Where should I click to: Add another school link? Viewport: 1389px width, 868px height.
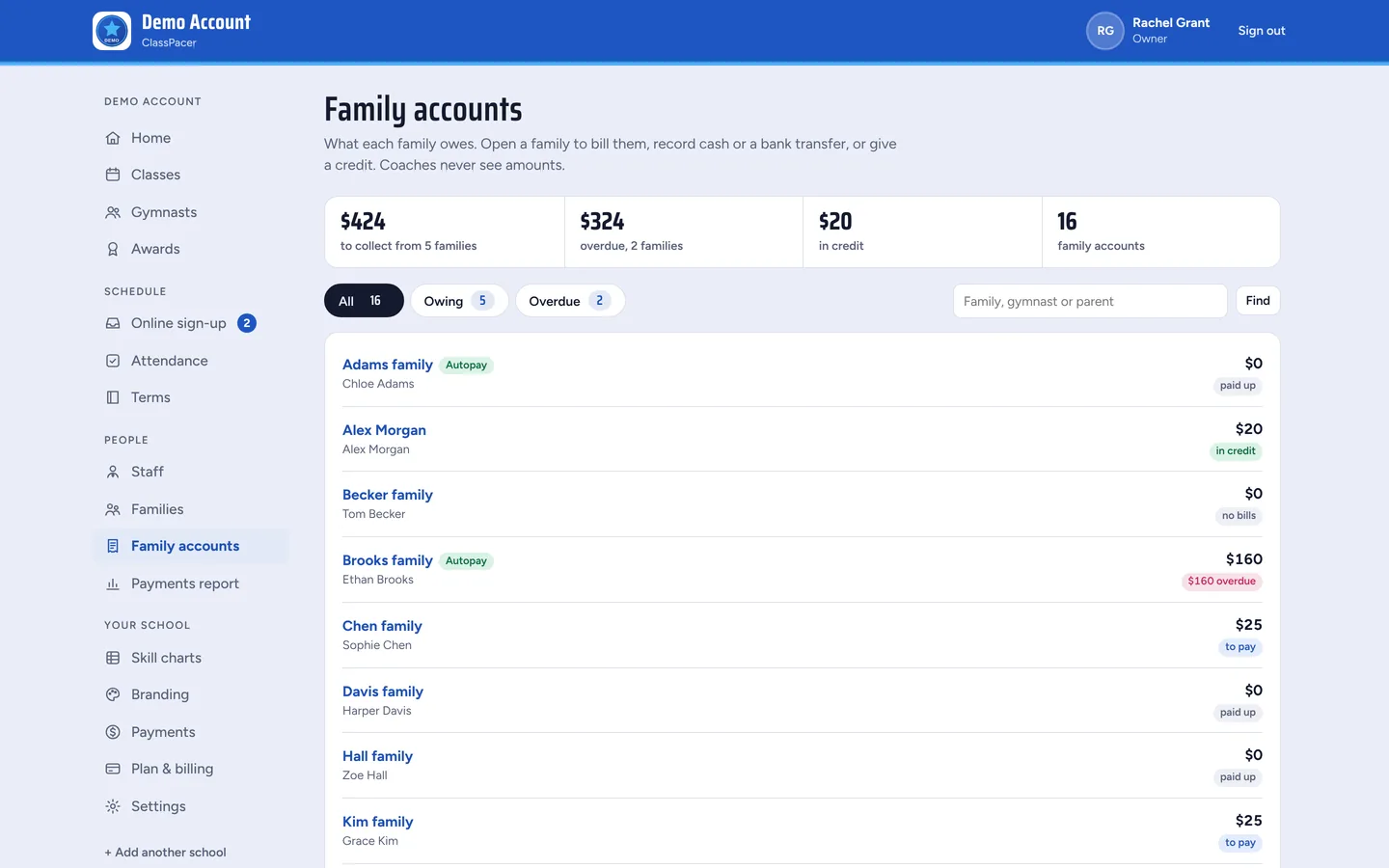[165, 853]
